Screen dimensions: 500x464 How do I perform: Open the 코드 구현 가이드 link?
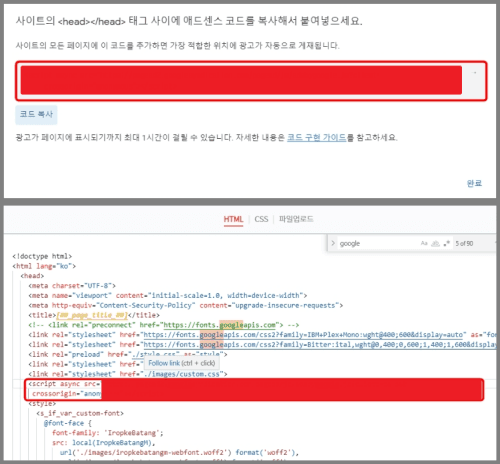click(316, 137)
